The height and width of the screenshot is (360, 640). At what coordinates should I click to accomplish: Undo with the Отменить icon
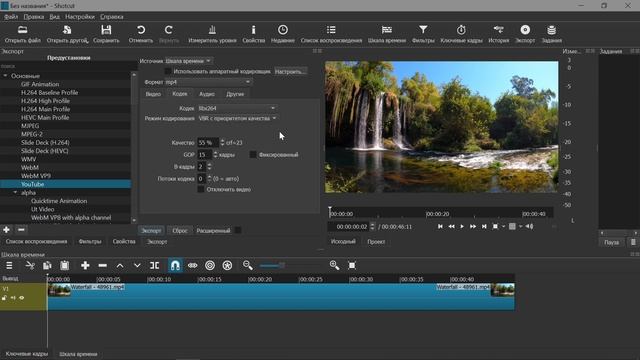point(140,34)
